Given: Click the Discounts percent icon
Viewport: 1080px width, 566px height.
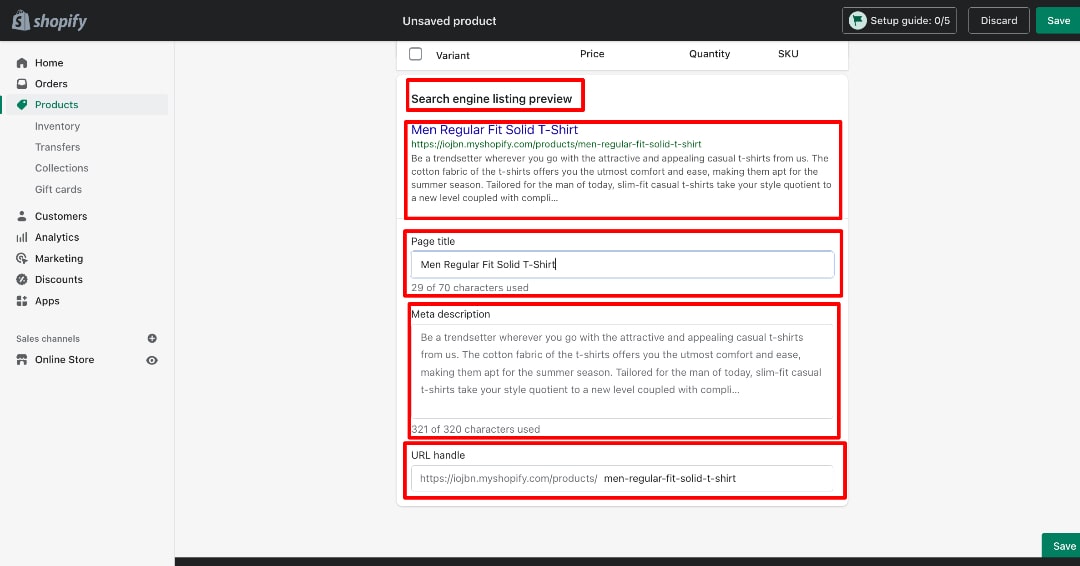Looking at the screenshot, I should click(22, 280).
